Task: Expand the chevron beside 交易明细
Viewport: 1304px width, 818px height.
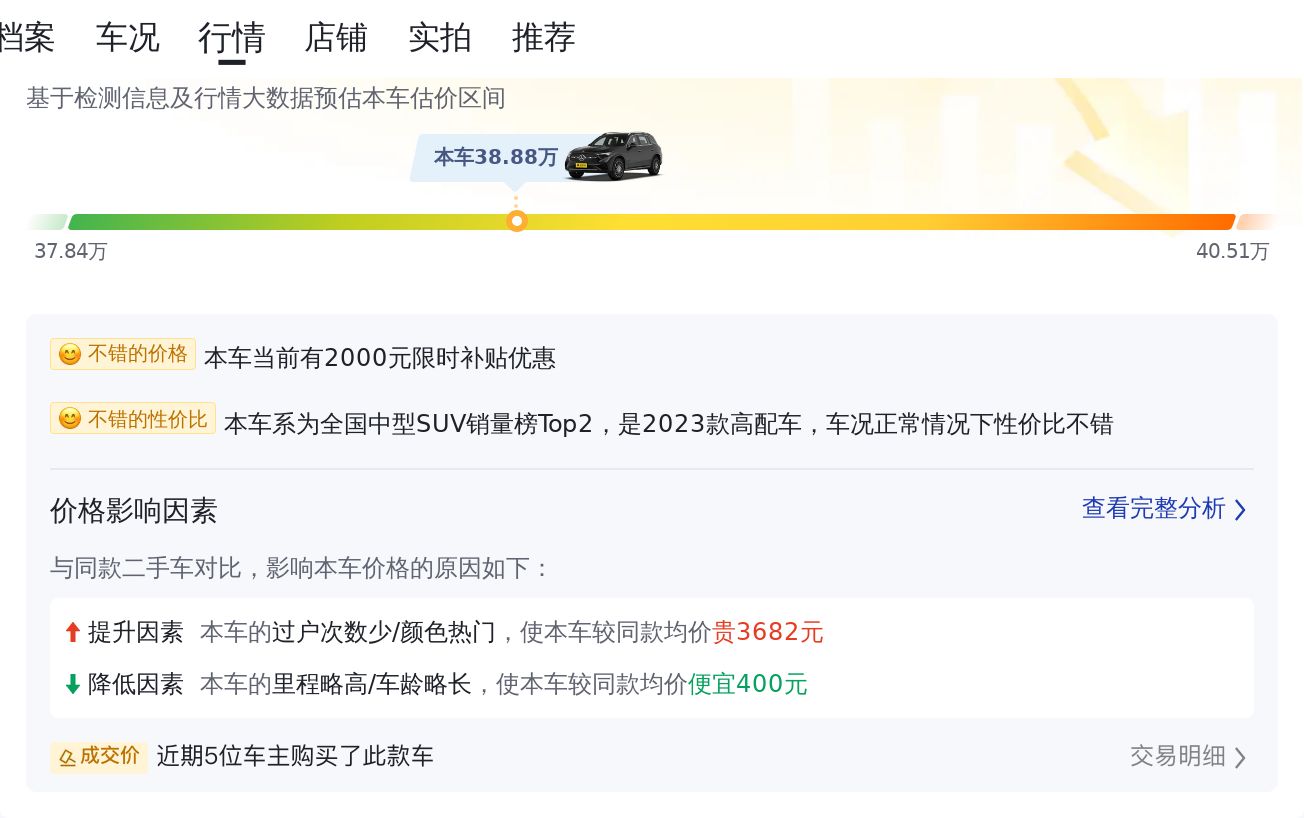Action: 1240,757
